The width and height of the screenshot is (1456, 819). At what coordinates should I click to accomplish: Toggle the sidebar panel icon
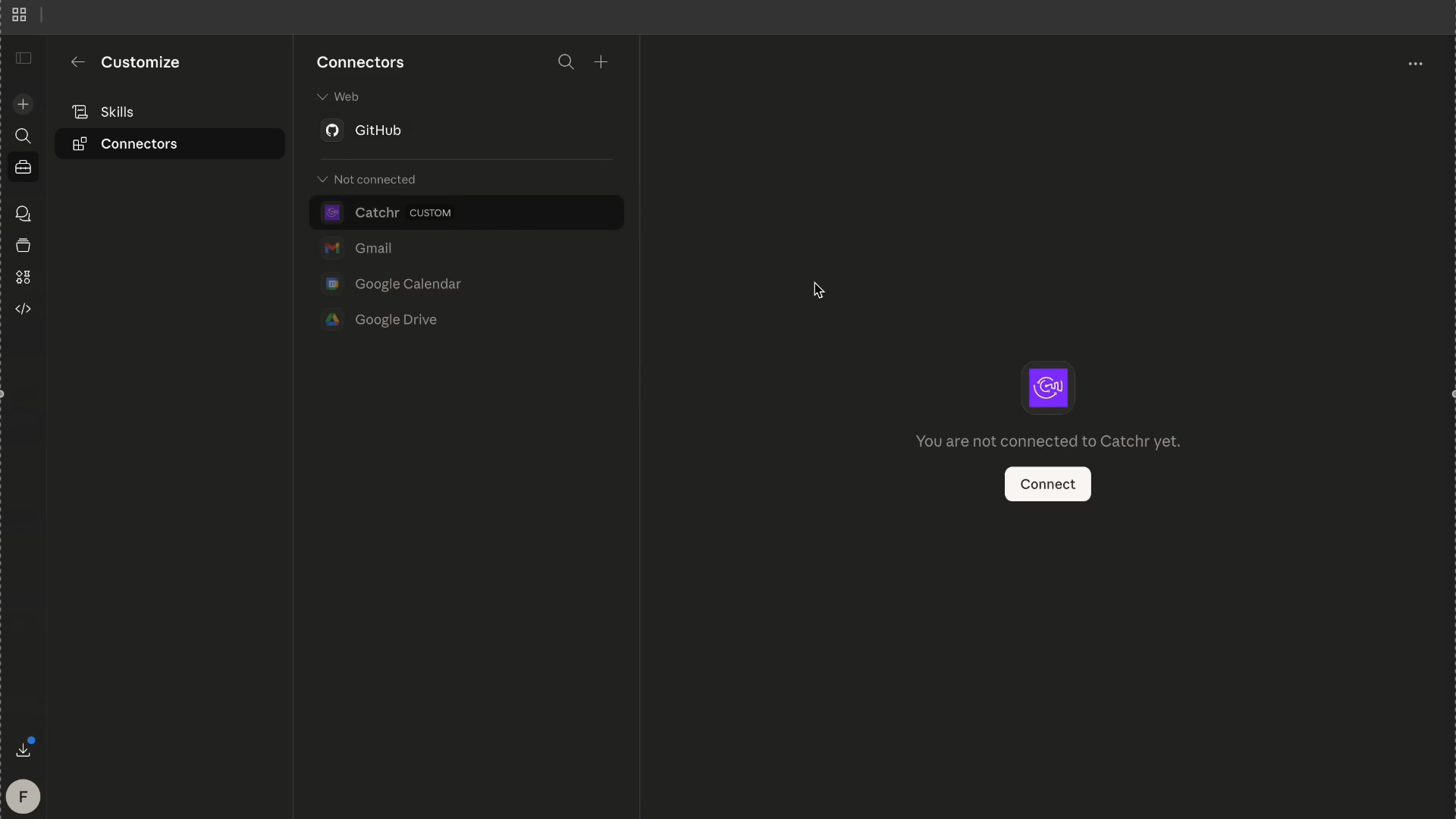point(24,58)
